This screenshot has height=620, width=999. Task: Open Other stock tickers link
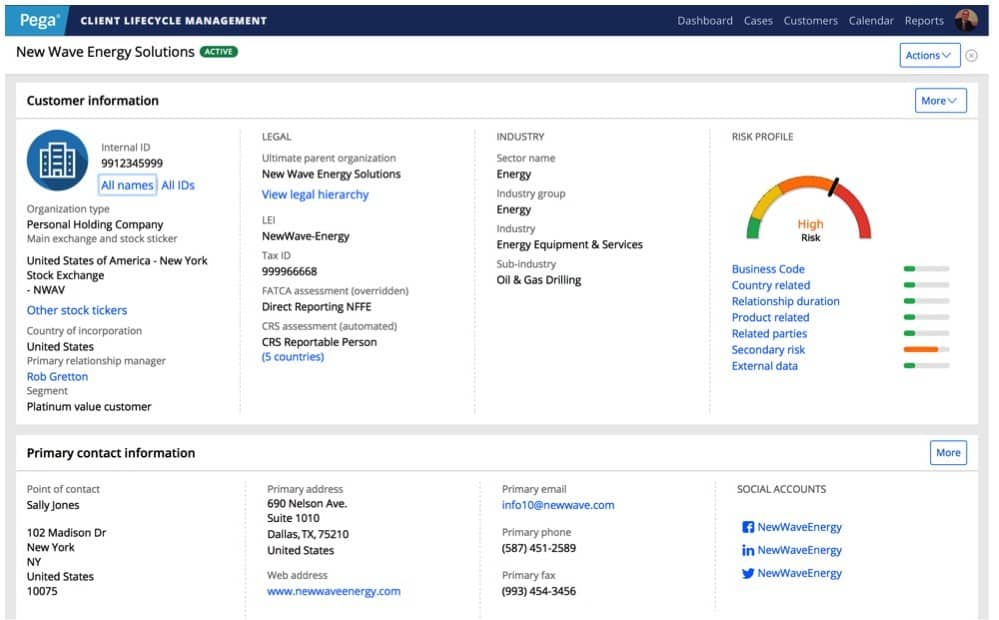pyautogui.click(x=77, y=310)
